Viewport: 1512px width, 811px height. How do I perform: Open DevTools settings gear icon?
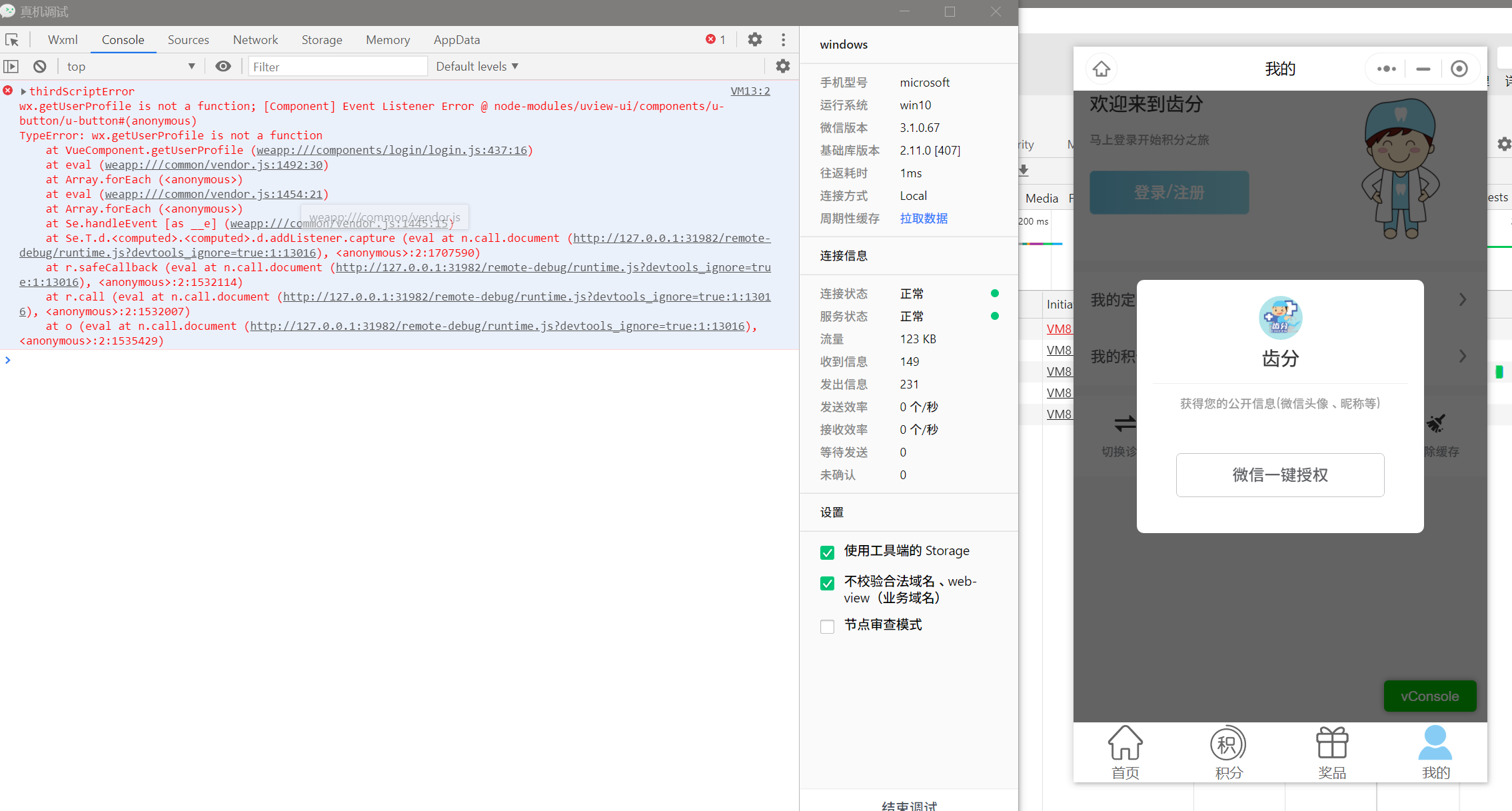point(754,40)
